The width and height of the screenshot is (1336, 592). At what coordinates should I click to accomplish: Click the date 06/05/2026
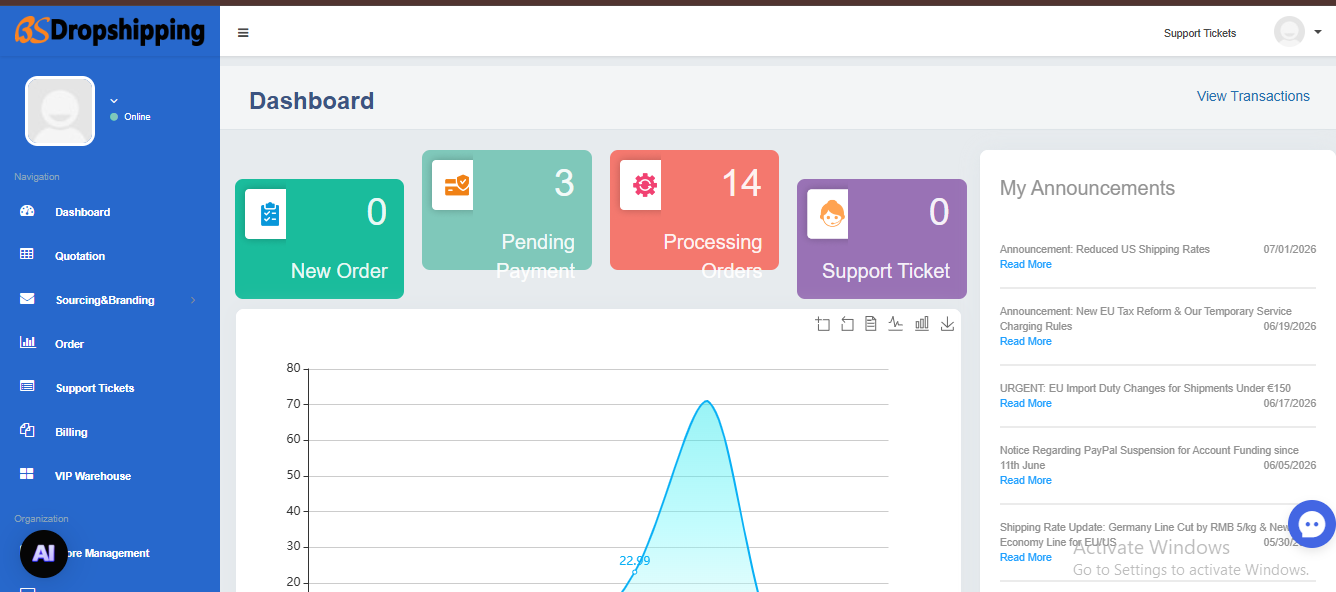tap(1290, 465)
